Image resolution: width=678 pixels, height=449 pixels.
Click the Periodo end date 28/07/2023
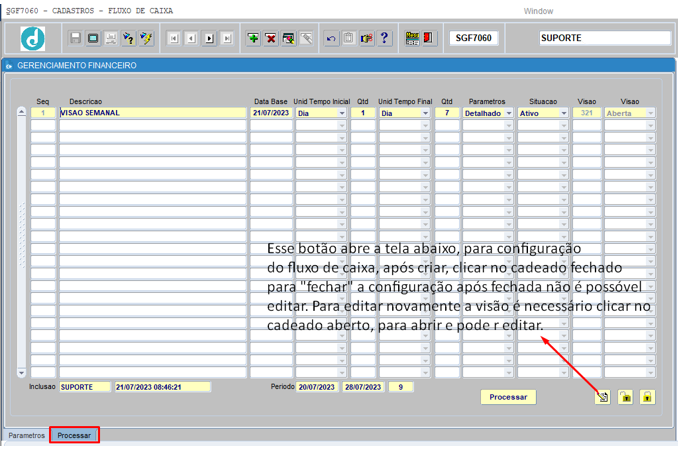coord(363,387)
